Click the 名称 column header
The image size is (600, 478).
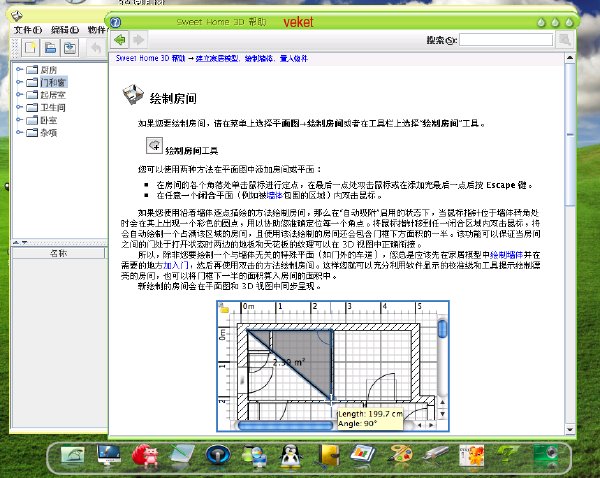click(59, 253)
